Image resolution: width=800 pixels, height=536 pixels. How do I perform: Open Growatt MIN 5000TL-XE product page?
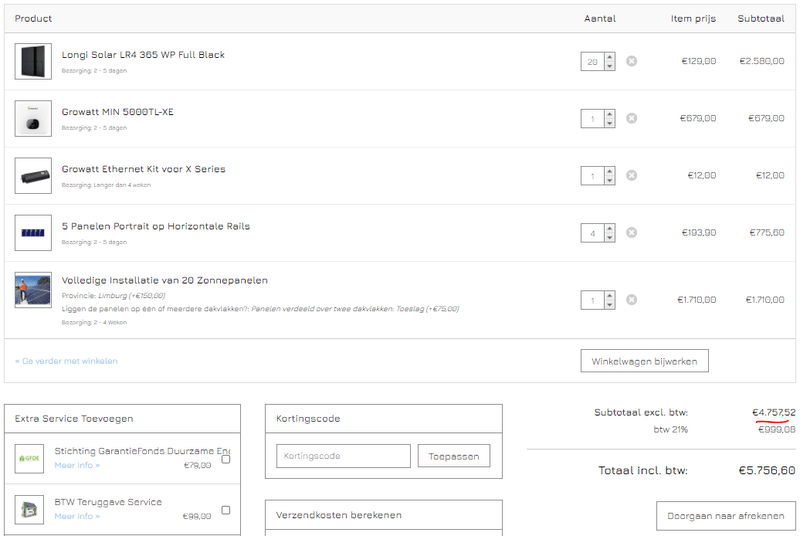click(117, 112)
